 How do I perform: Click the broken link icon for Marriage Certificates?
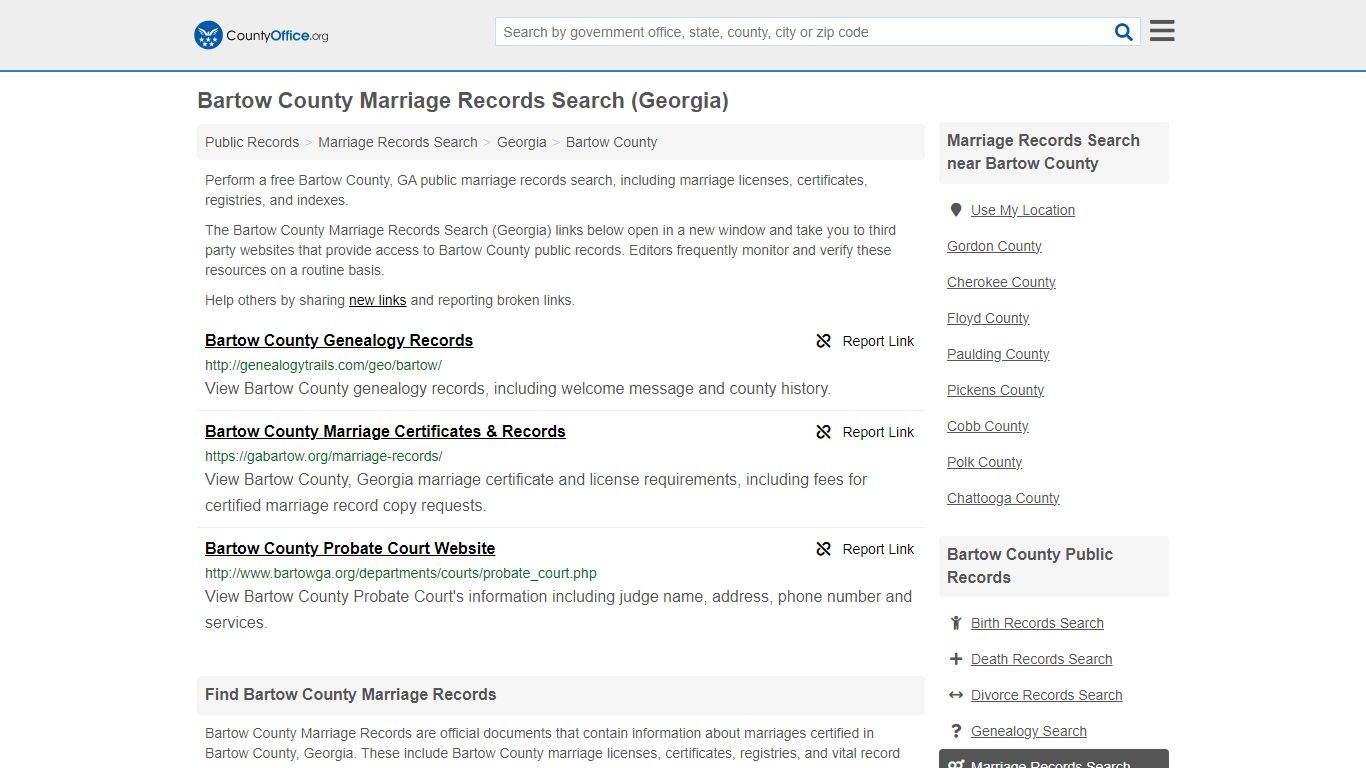824,432
